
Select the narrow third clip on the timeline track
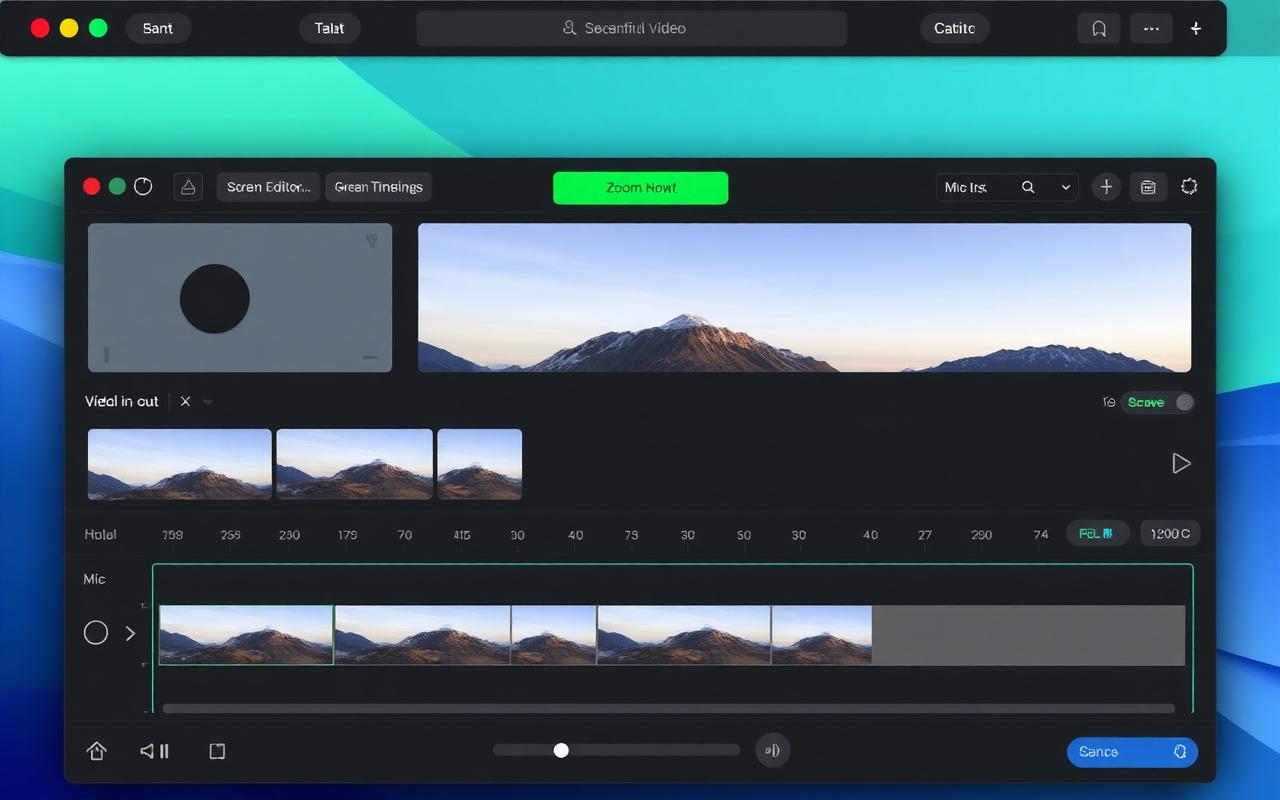click(x=554, y=635)
